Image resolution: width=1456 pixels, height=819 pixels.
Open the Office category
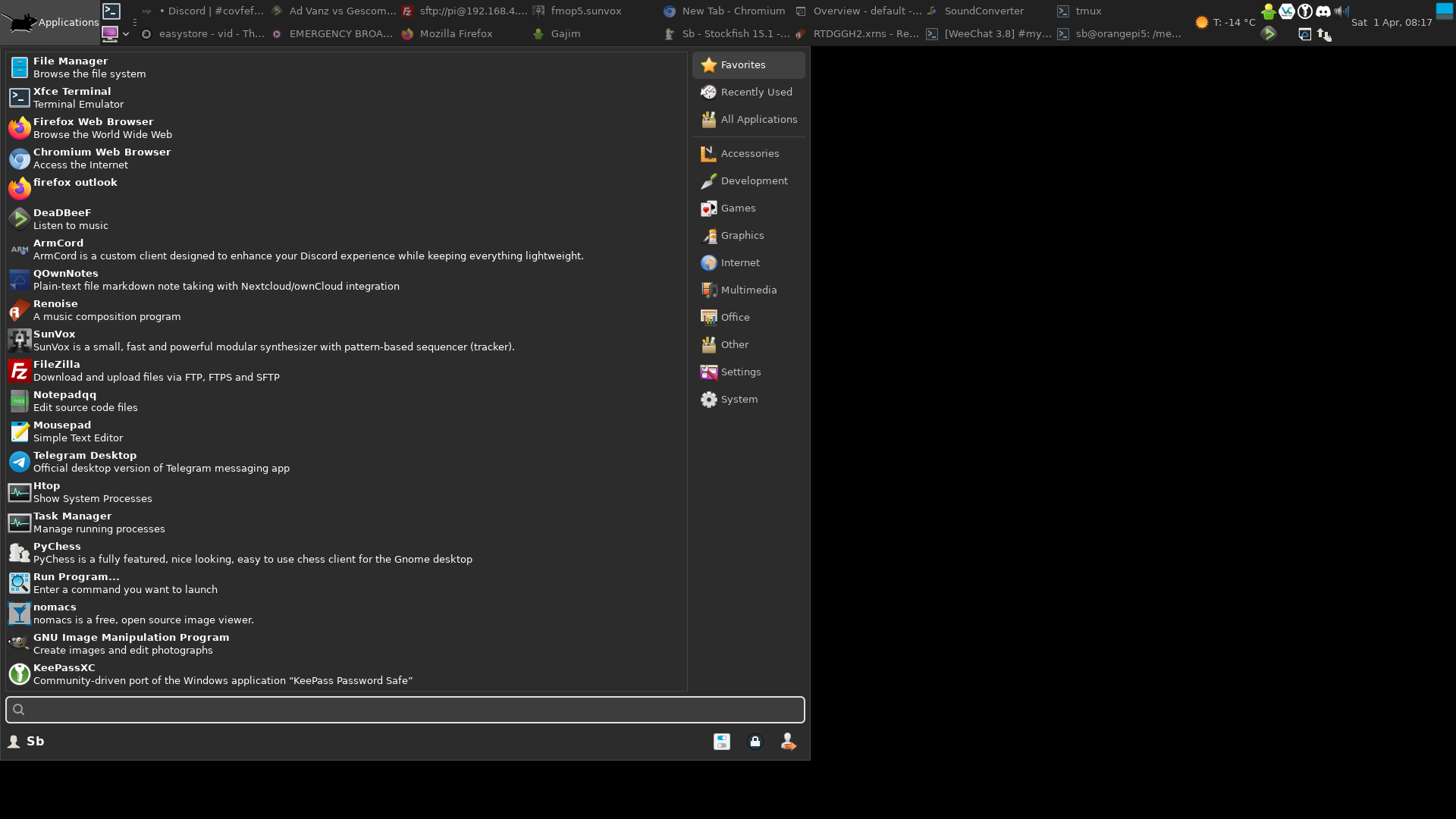(x=748, y=318)
